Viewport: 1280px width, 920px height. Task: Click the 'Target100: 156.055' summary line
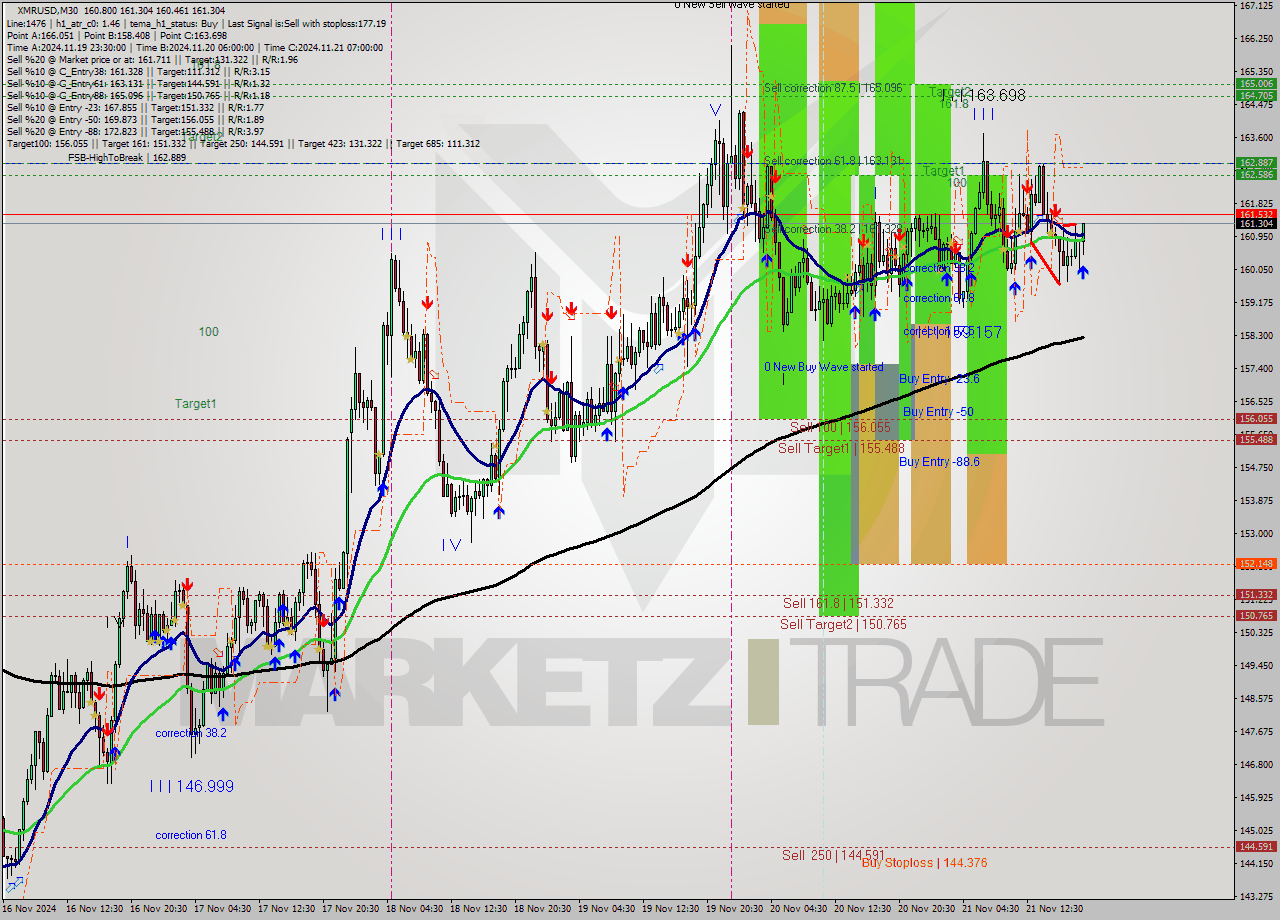click(x=243, y=143)
